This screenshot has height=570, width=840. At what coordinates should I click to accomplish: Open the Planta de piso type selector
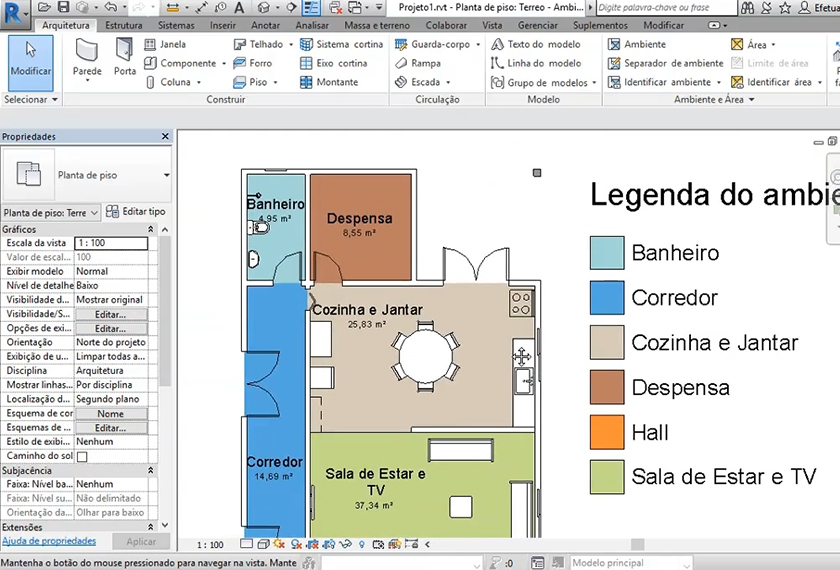click(x=86, y=175)
